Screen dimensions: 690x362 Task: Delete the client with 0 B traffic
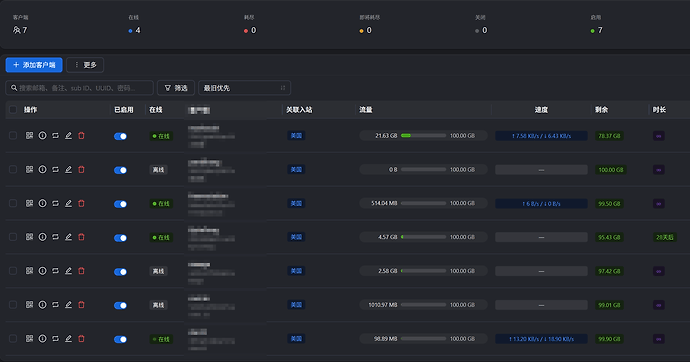[x=81, y=169]
